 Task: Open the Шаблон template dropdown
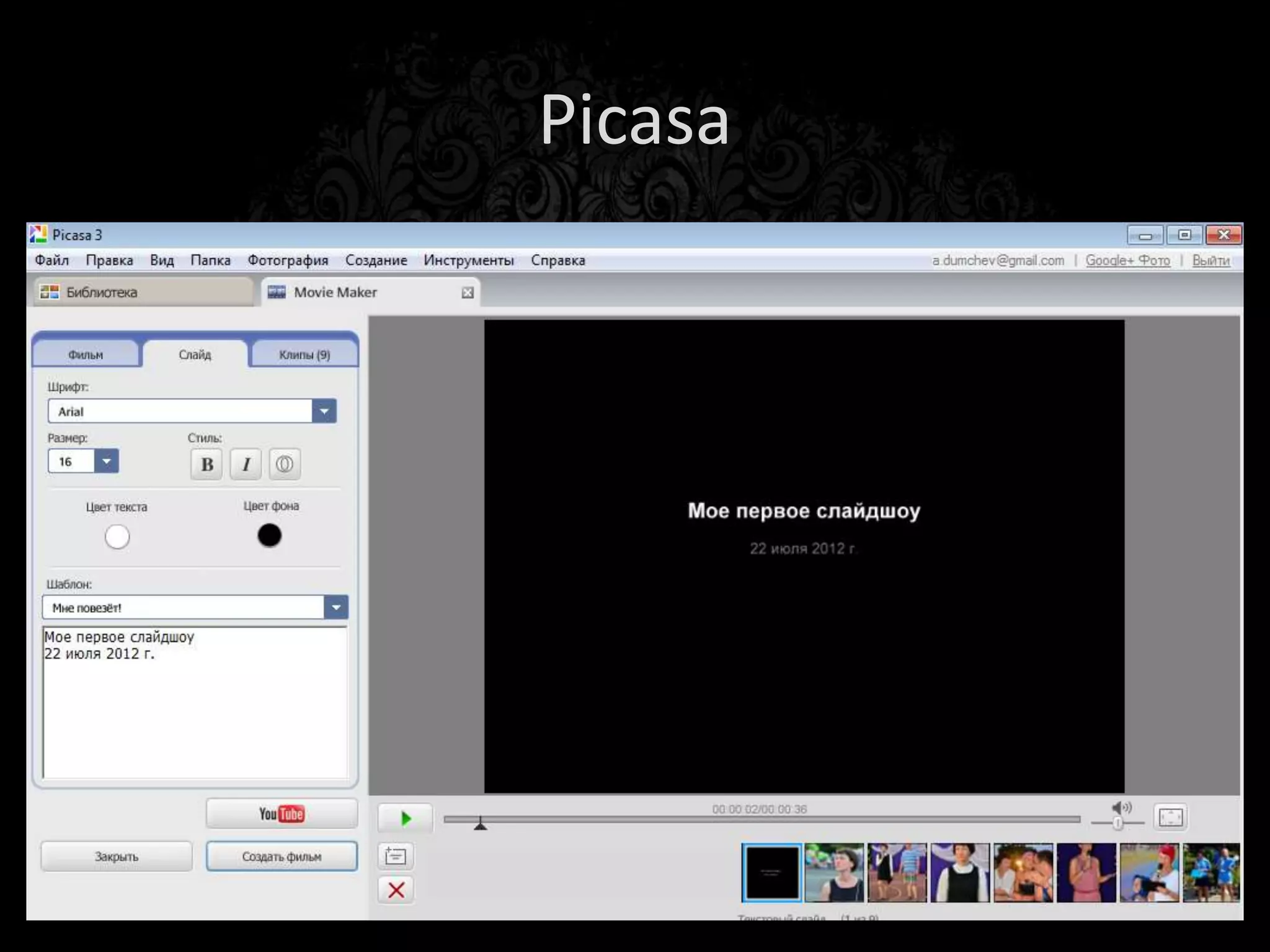[335, 607]
